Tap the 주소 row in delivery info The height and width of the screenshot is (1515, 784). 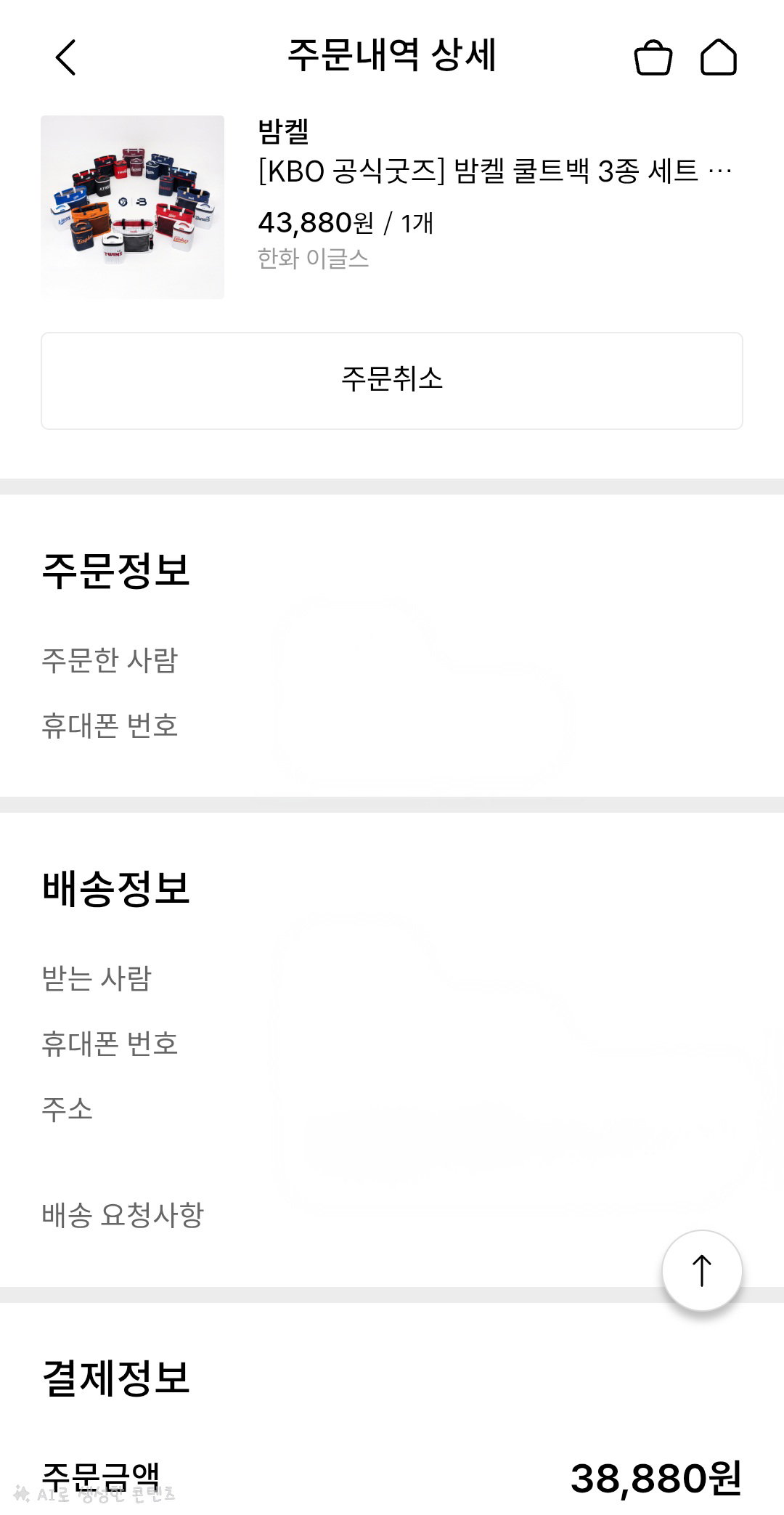click(392, 1108)
